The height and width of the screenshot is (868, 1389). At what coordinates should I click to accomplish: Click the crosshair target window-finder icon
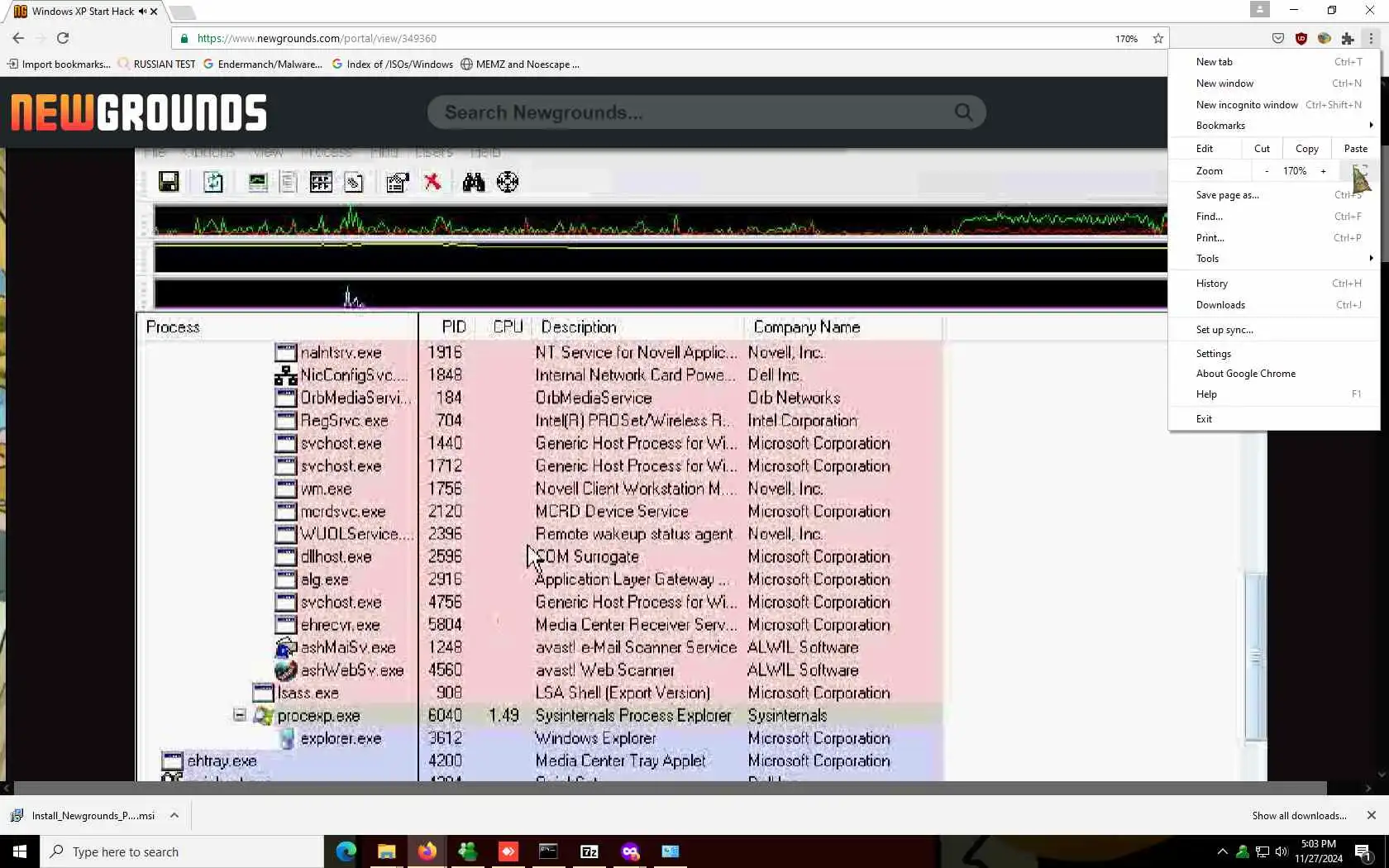point(508,182)
